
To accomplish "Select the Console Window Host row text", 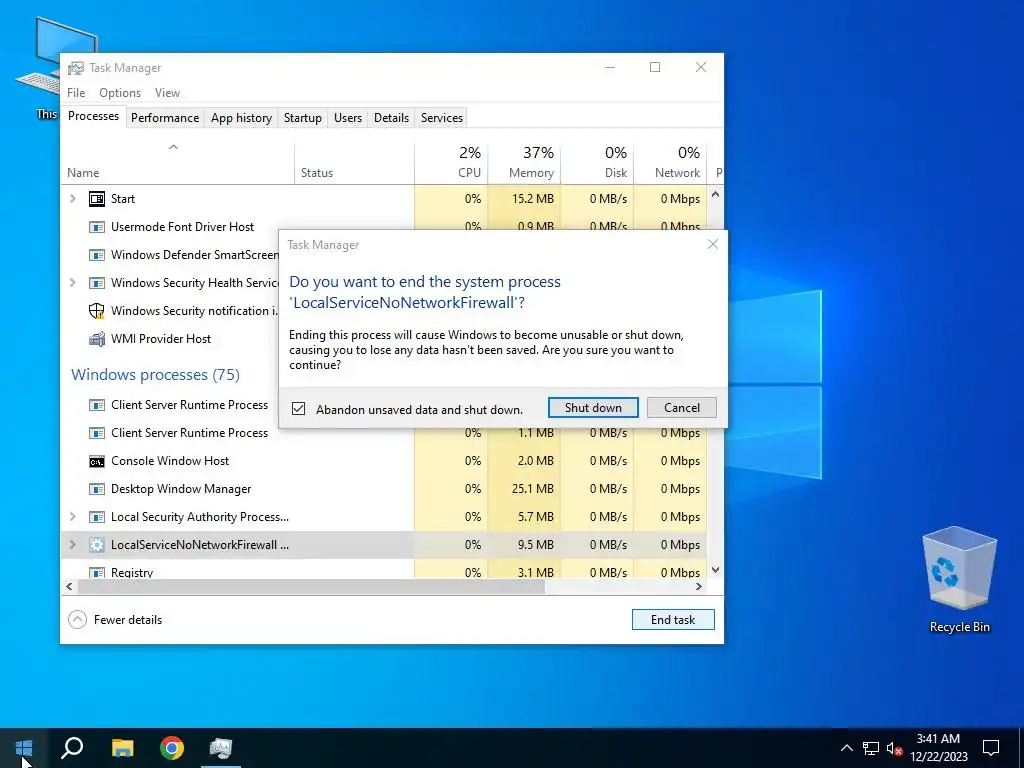I will coord(170,461).
